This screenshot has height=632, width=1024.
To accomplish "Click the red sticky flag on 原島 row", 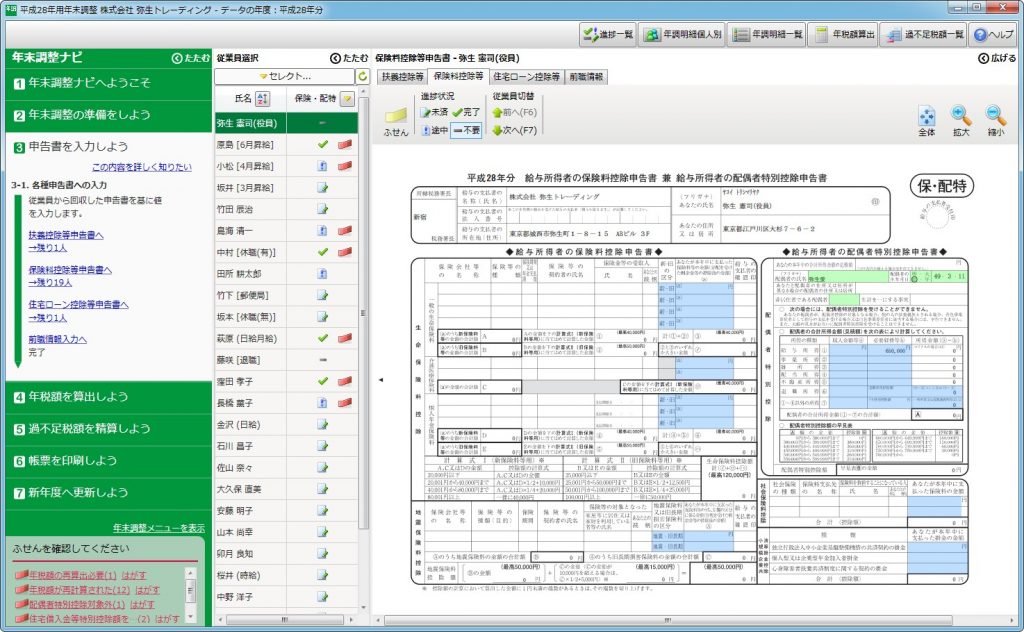I will 345,144.
